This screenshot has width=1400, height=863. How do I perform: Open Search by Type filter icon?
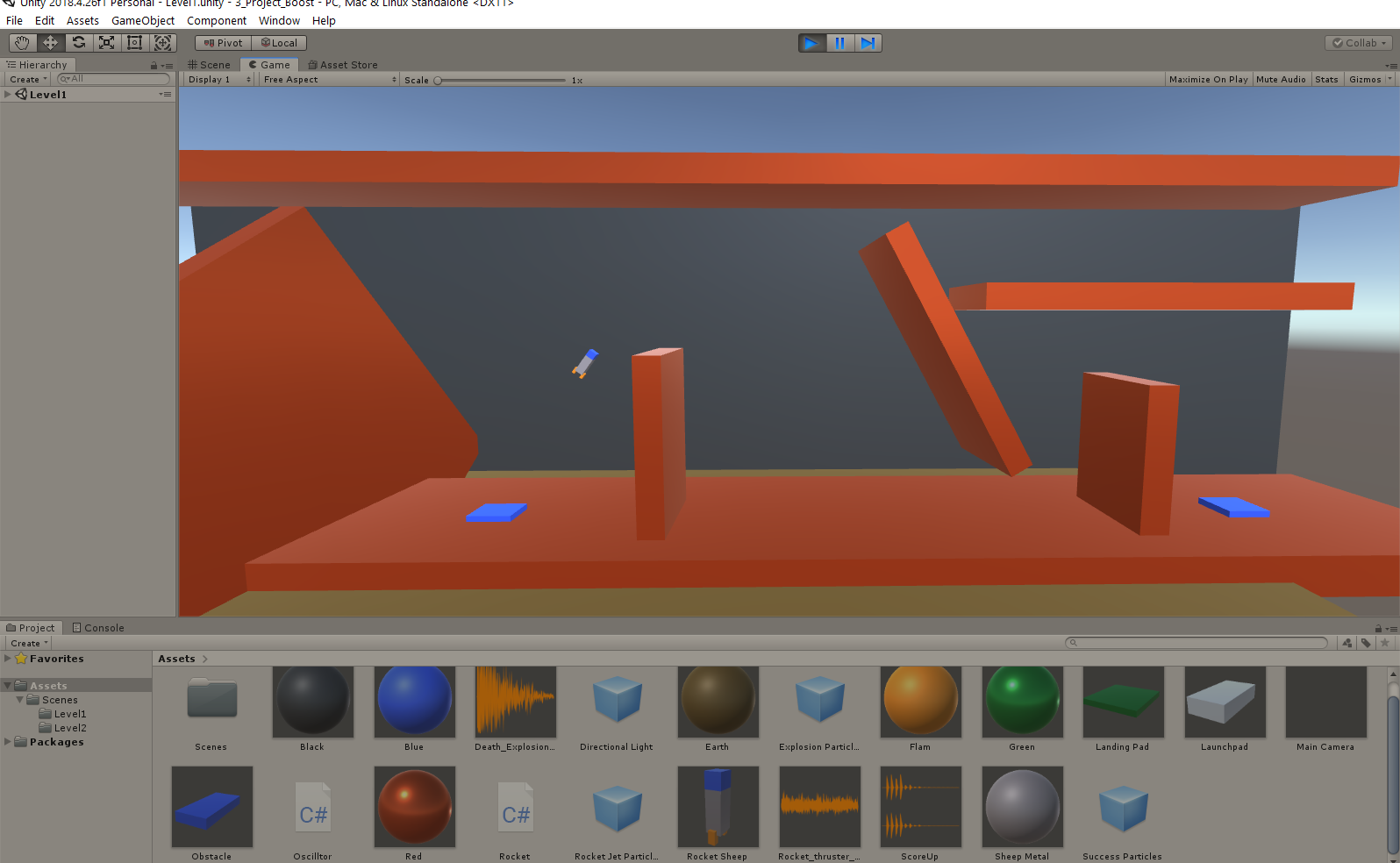[1347, 643]
